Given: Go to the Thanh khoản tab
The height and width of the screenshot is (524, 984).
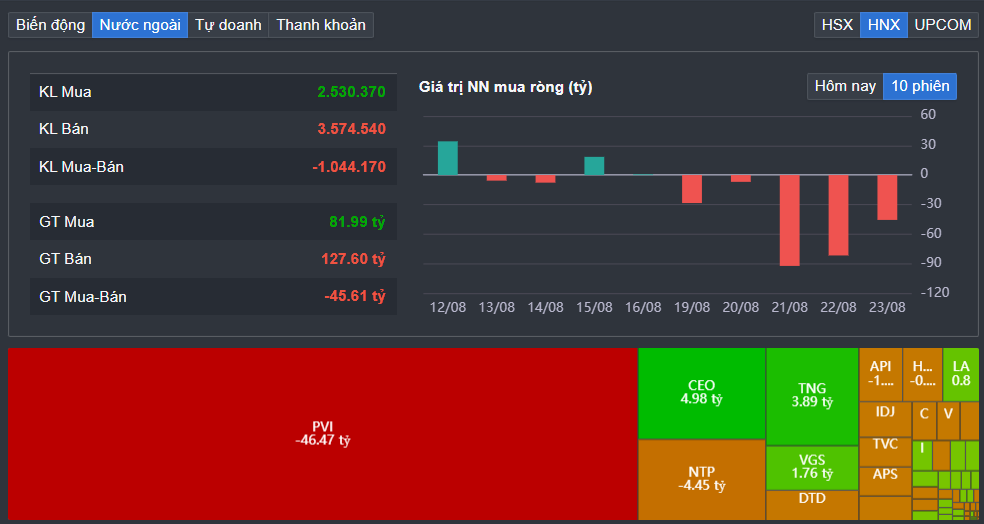Looking at the screenshot, I should tap(321, 25).
